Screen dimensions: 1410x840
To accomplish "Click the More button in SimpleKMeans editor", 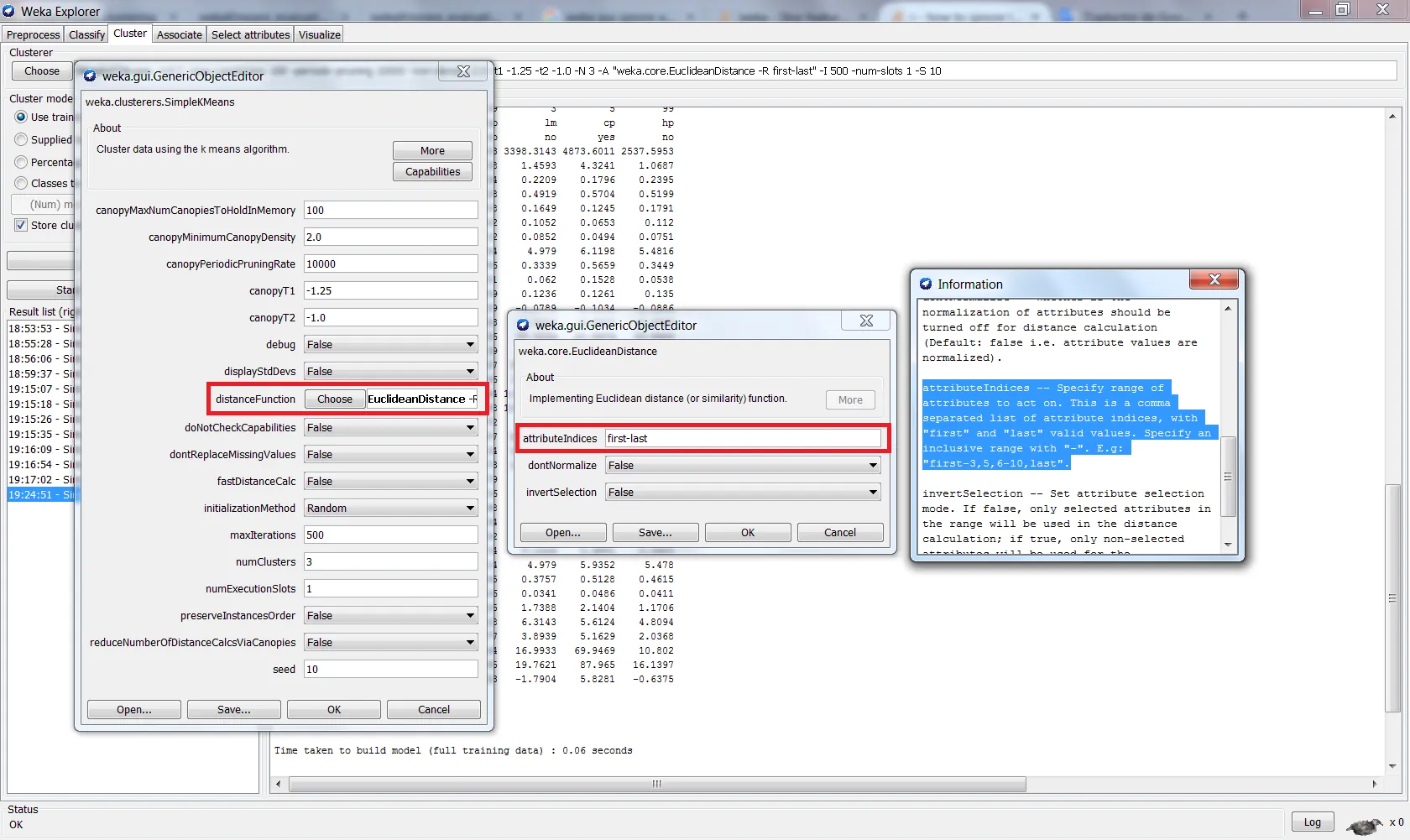I will [432, 150].
